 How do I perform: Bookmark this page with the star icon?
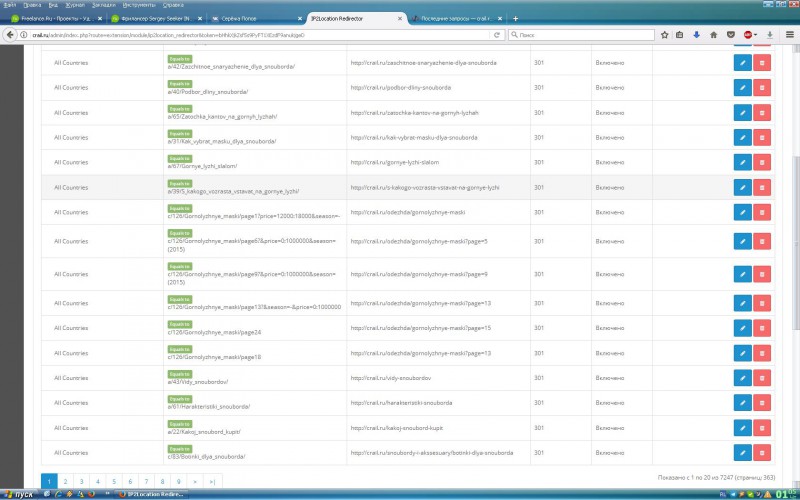click(x=664, y=35)
